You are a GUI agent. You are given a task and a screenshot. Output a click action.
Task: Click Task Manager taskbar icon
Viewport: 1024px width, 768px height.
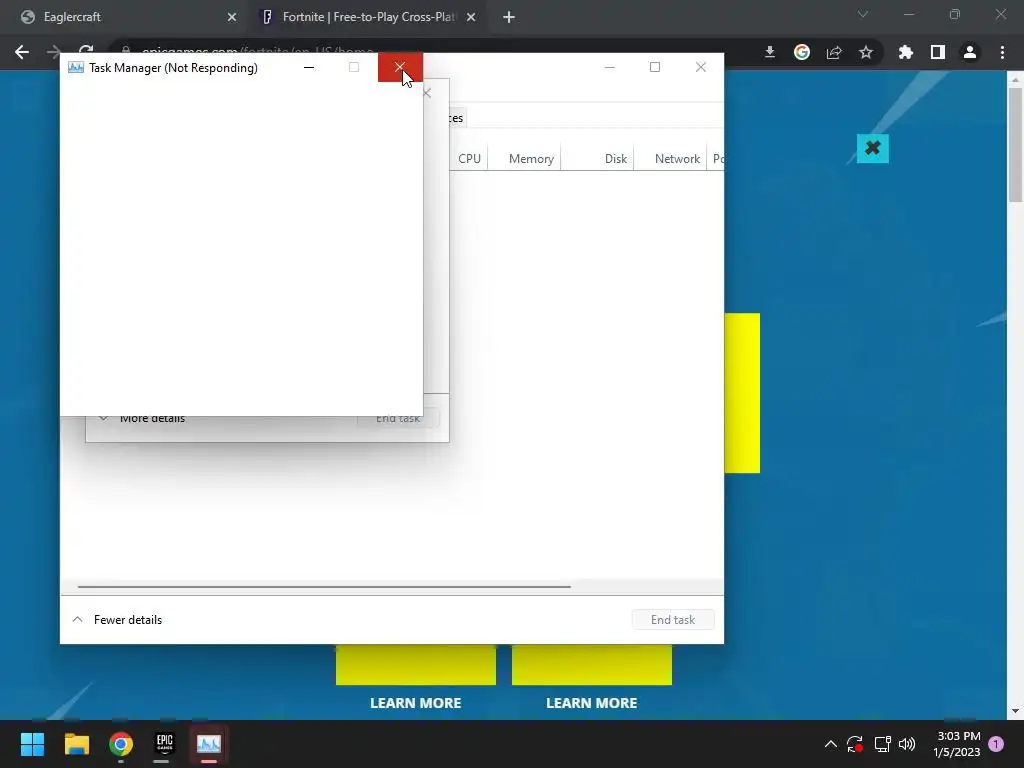point(209,744)
